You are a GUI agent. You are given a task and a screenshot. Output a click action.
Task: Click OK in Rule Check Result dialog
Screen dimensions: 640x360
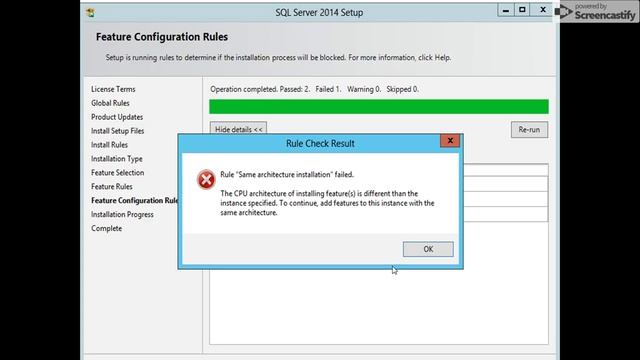click(x=428, y=249)
